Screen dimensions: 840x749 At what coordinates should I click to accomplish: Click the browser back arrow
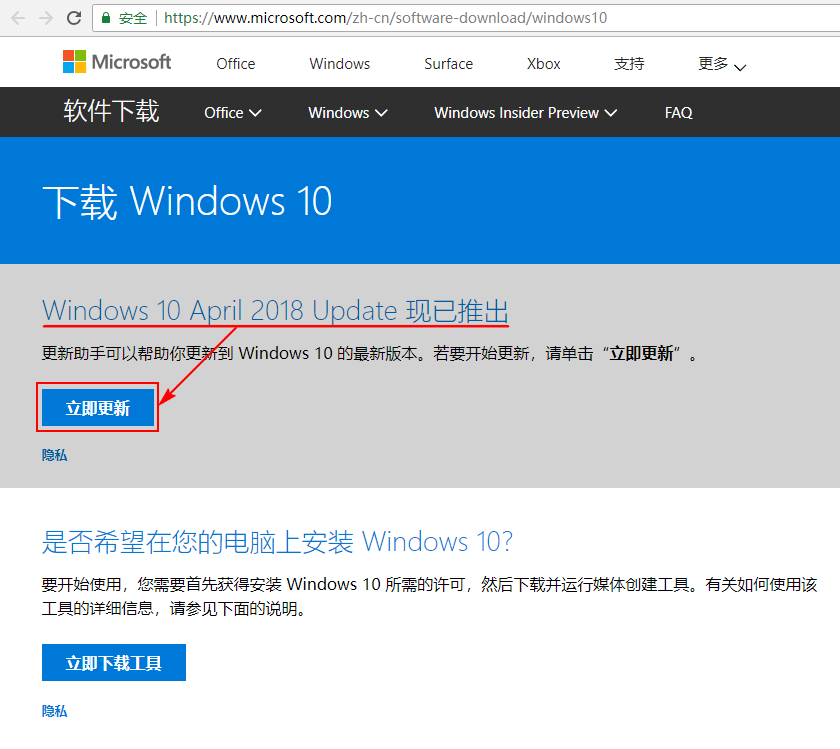[18, 18]
